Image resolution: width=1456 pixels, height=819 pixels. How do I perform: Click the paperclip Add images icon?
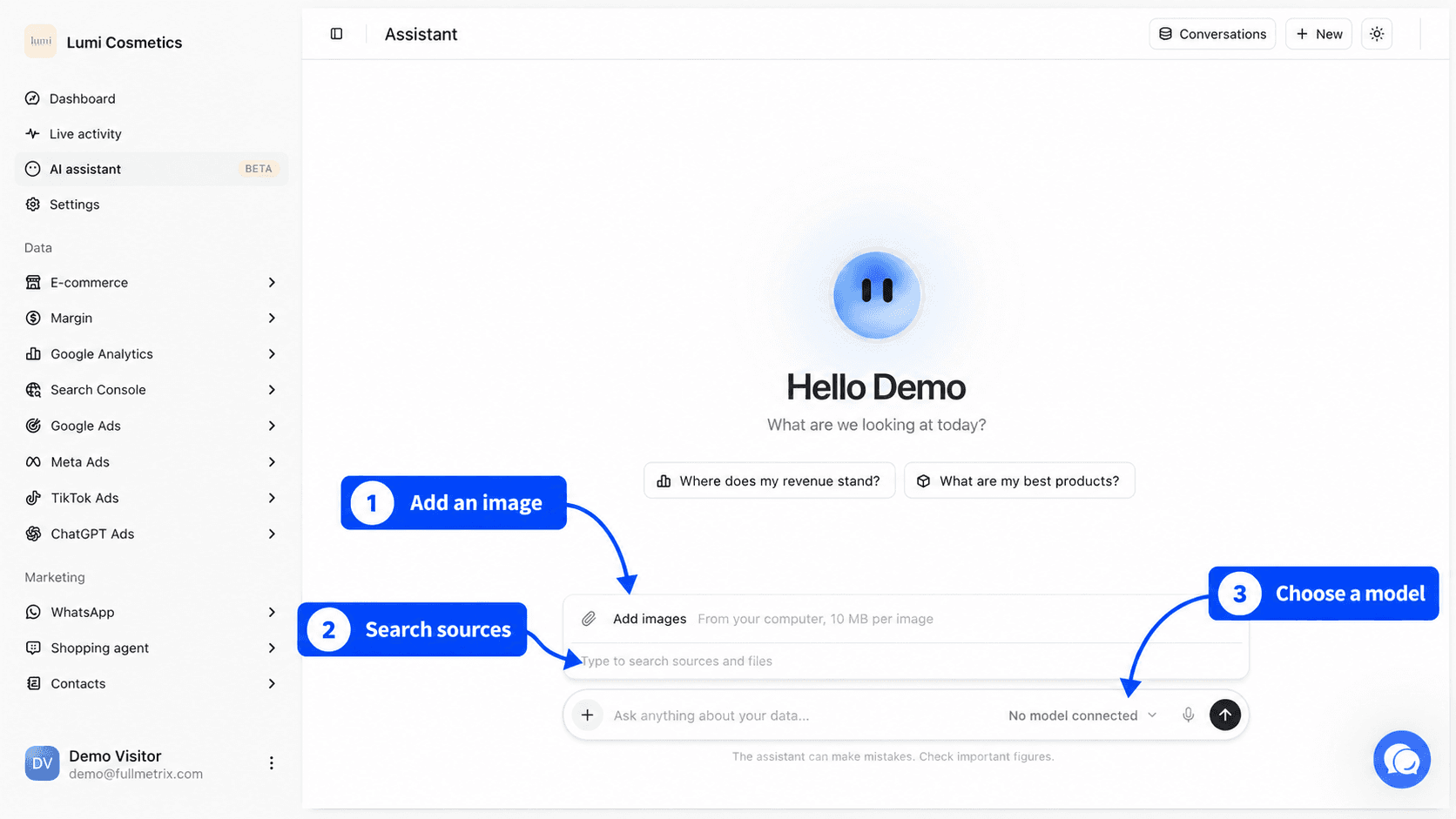[589, 619]
